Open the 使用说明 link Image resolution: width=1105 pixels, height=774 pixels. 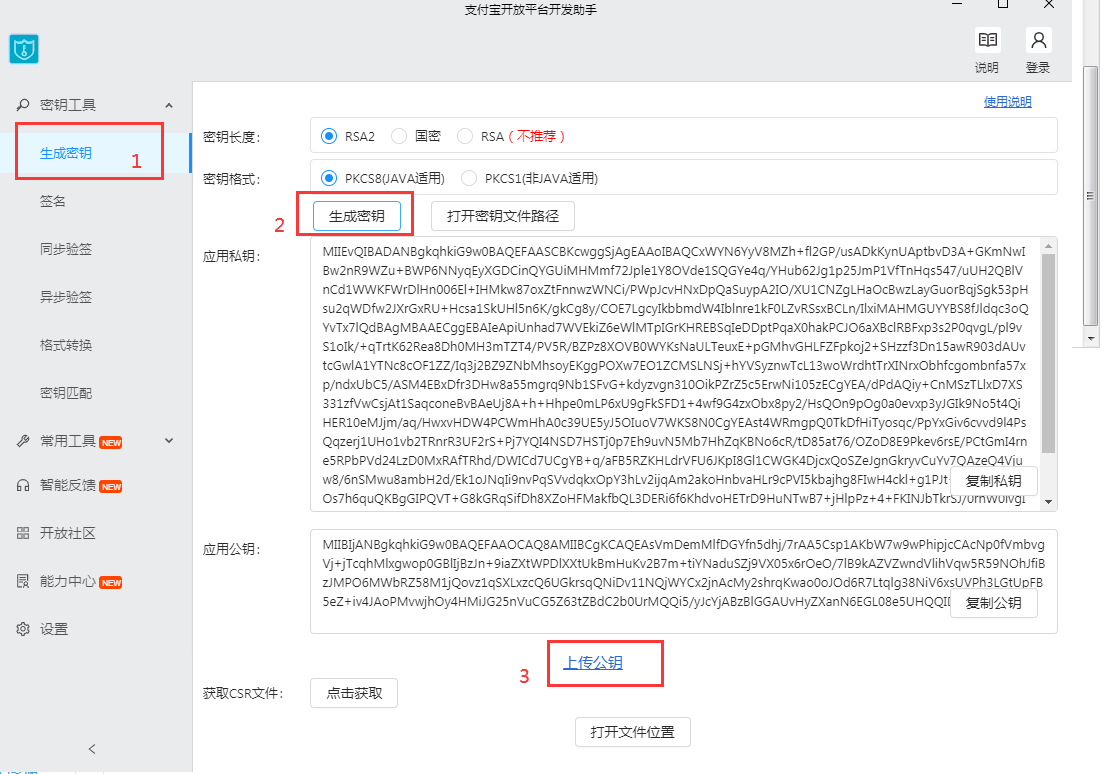1007,102
